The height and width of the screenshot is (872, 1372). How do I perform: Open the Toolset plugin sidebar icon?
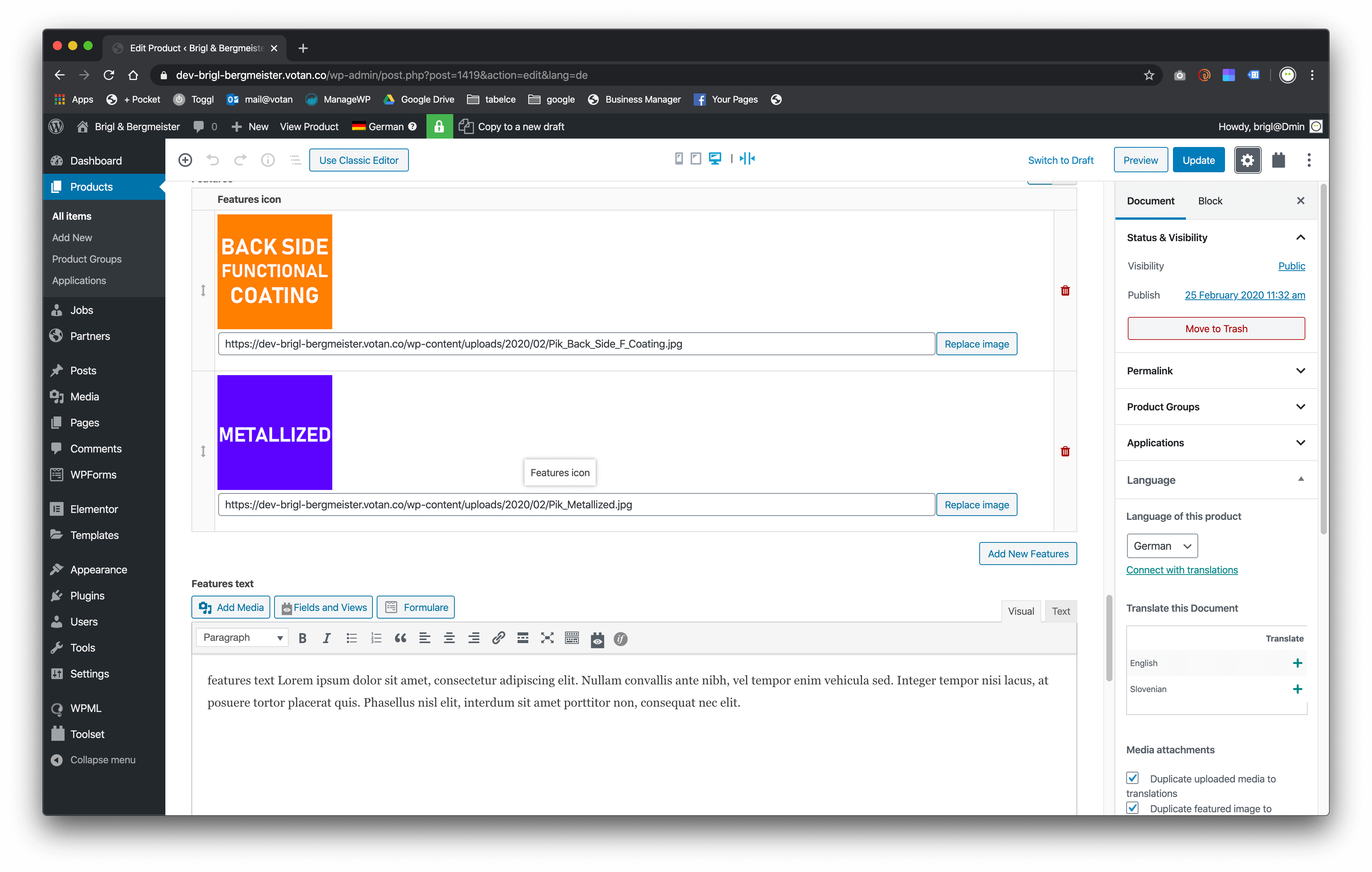click(x=1279, y=160)
